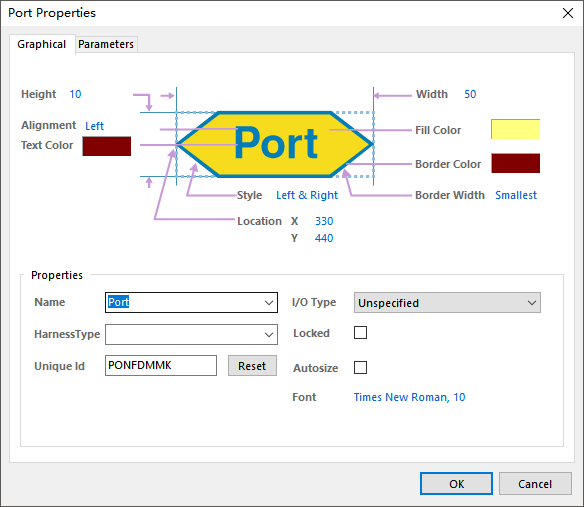Screen dimensions: 584x507
Task: Click the Reset button for Unique Id
Action: (252, 366)
